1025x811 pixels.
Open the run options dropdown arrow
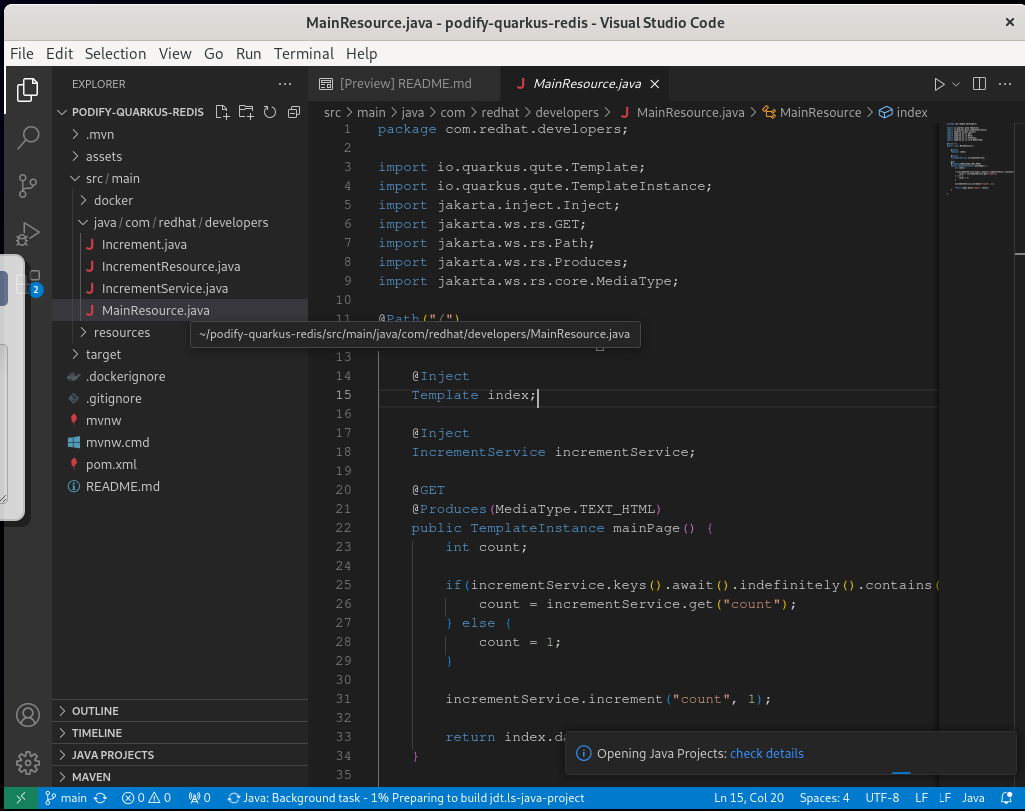(x=956, y=84)
